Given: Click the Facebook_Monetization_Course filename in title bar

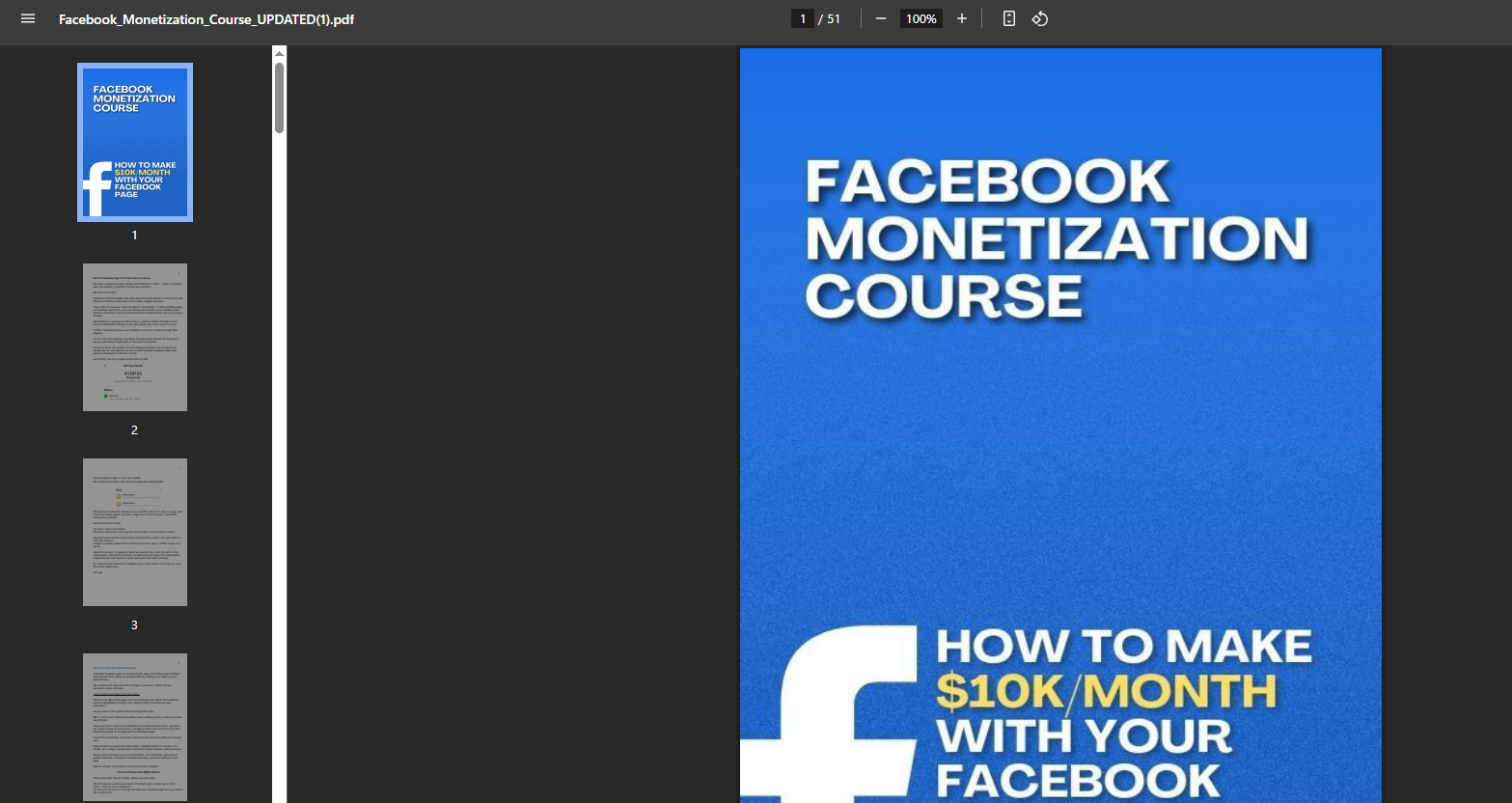Looking at the screenshot, I should pyautogui.click(x=206, y=18).
